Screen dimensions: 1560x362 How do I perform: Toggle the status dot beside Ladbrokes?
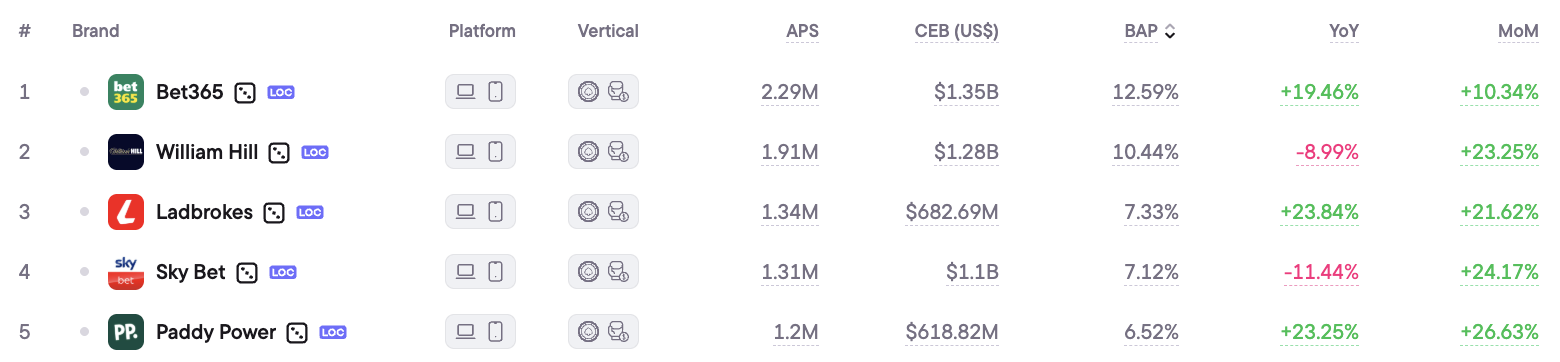click(x=85, y=212)
